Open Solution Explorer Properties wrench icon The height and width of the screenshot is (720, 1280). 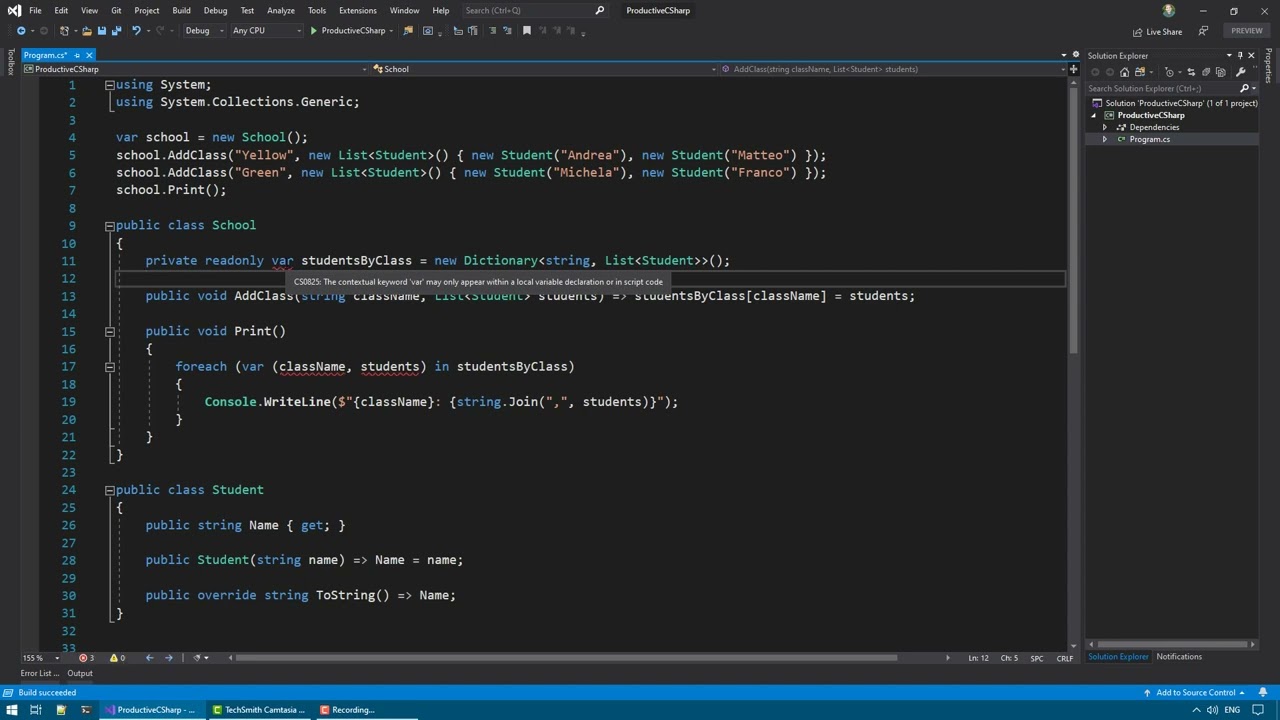(1241, 72)
